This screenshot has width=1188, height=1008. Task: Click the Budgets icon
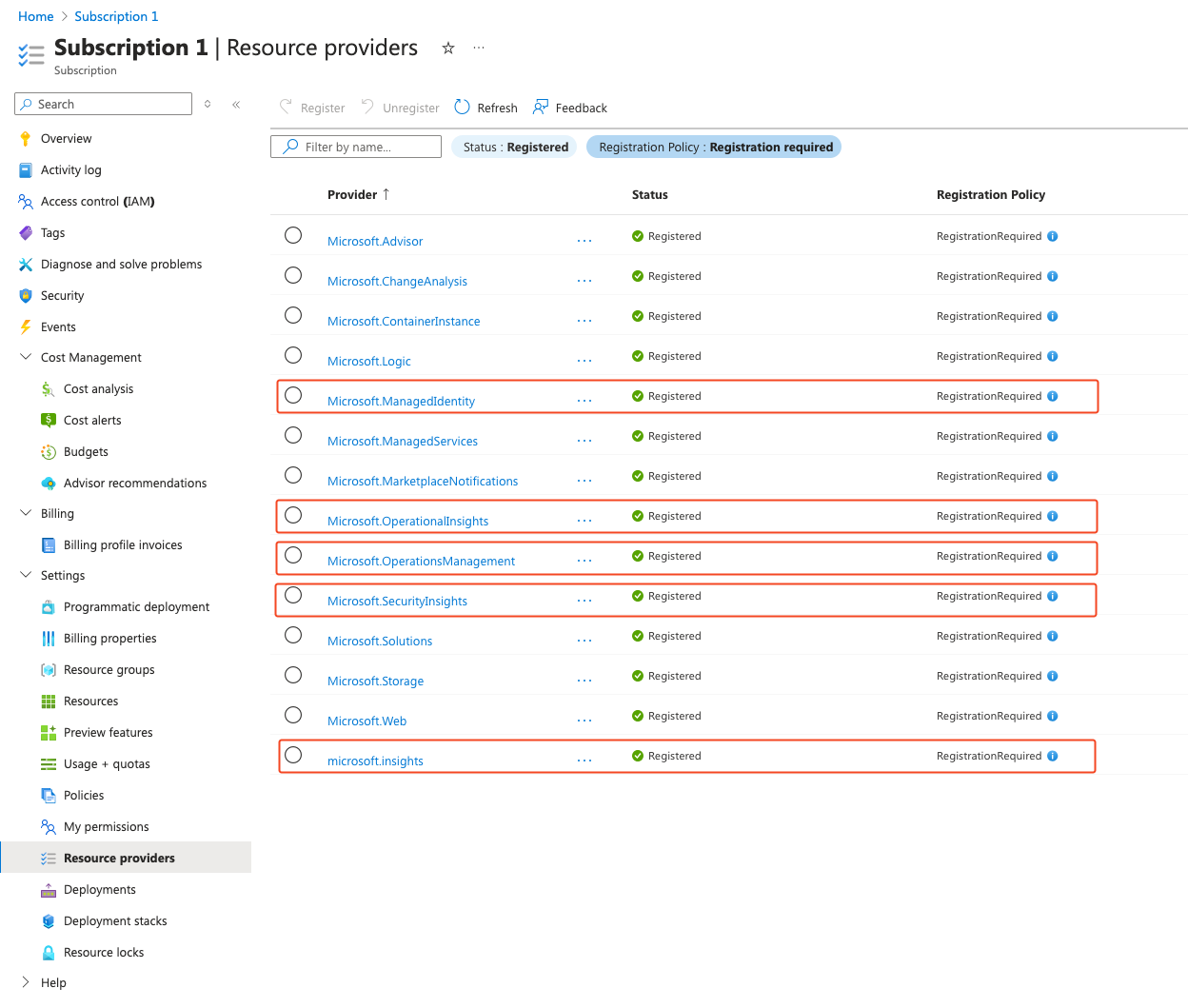pyautogui.click(x=49, y=452)
